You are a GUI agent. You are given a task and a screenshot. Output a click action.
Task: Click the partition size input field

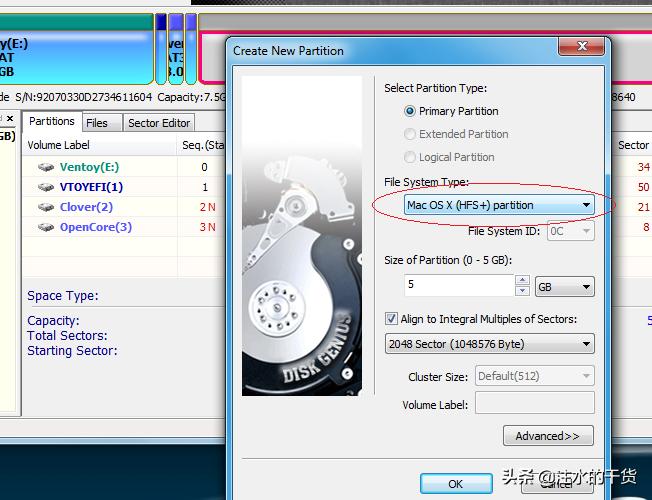[x=459, y=285]
